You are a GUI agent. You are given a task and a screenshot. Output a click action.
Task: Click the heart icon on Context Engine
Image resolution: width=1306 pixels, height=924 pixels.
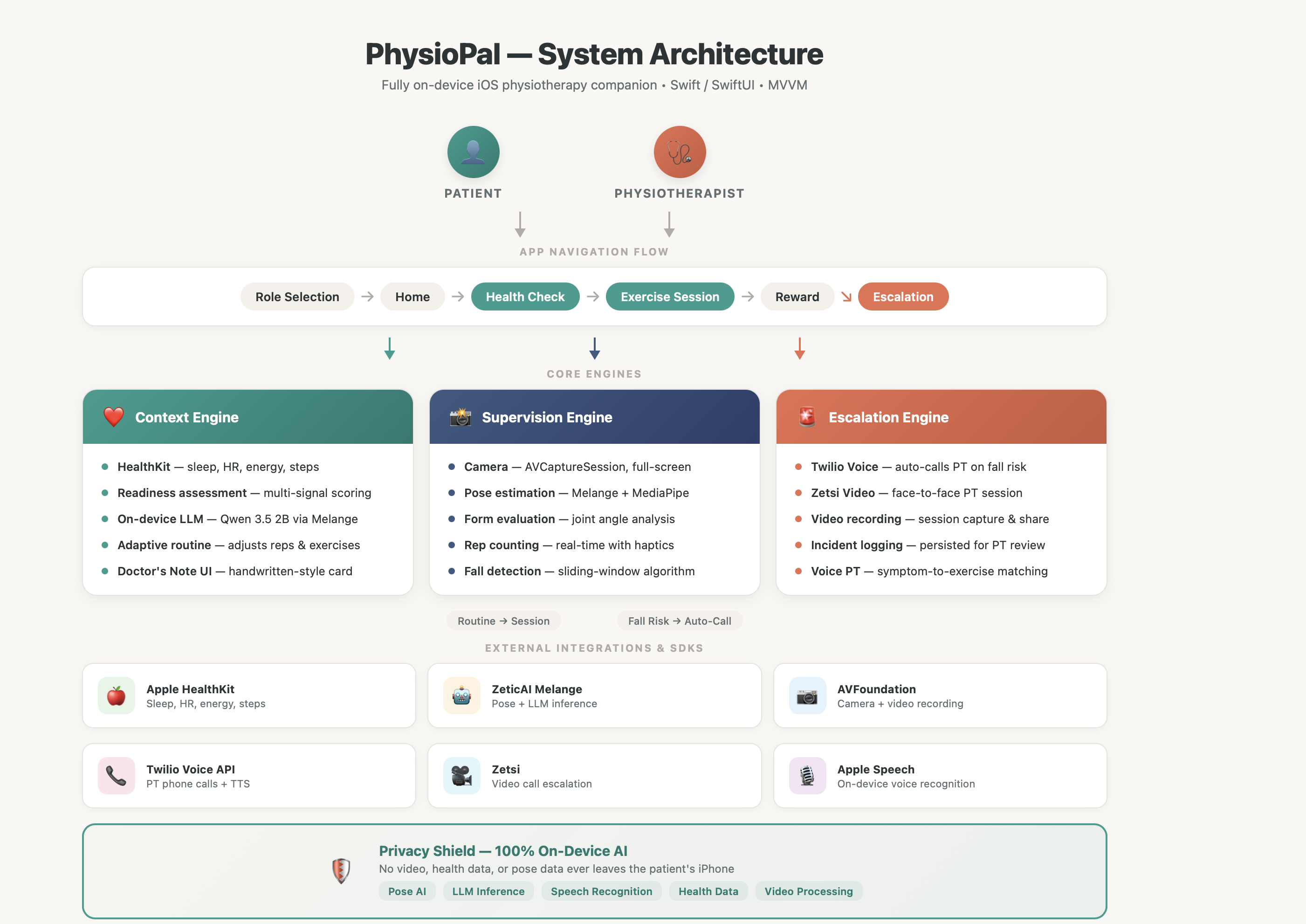pyautogui.click(x=114, y=417)
